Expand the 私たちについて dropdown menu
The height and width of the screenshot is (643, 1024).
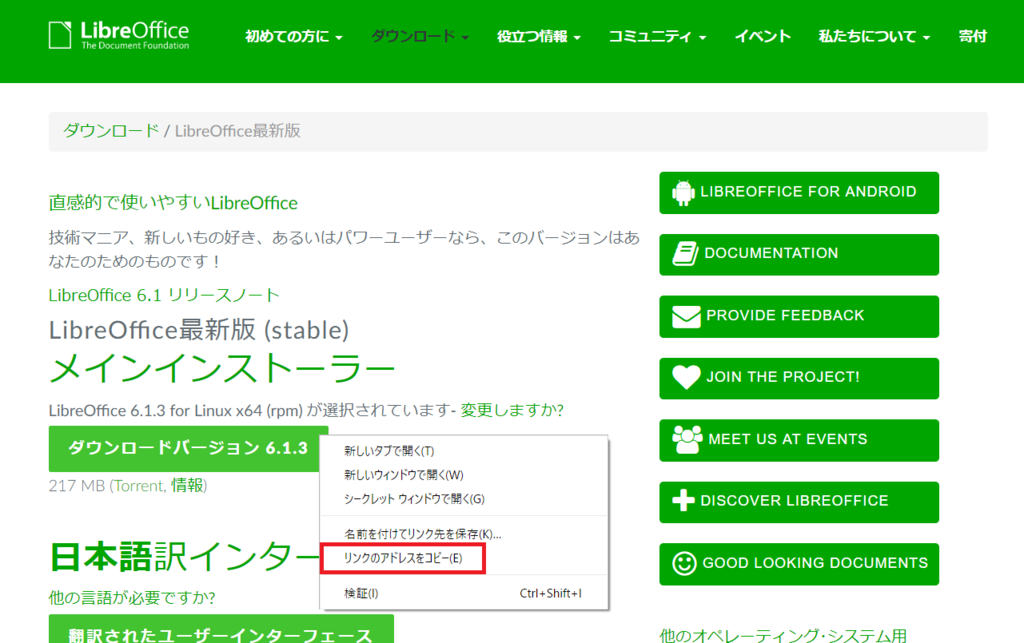(x=874, y=37)
